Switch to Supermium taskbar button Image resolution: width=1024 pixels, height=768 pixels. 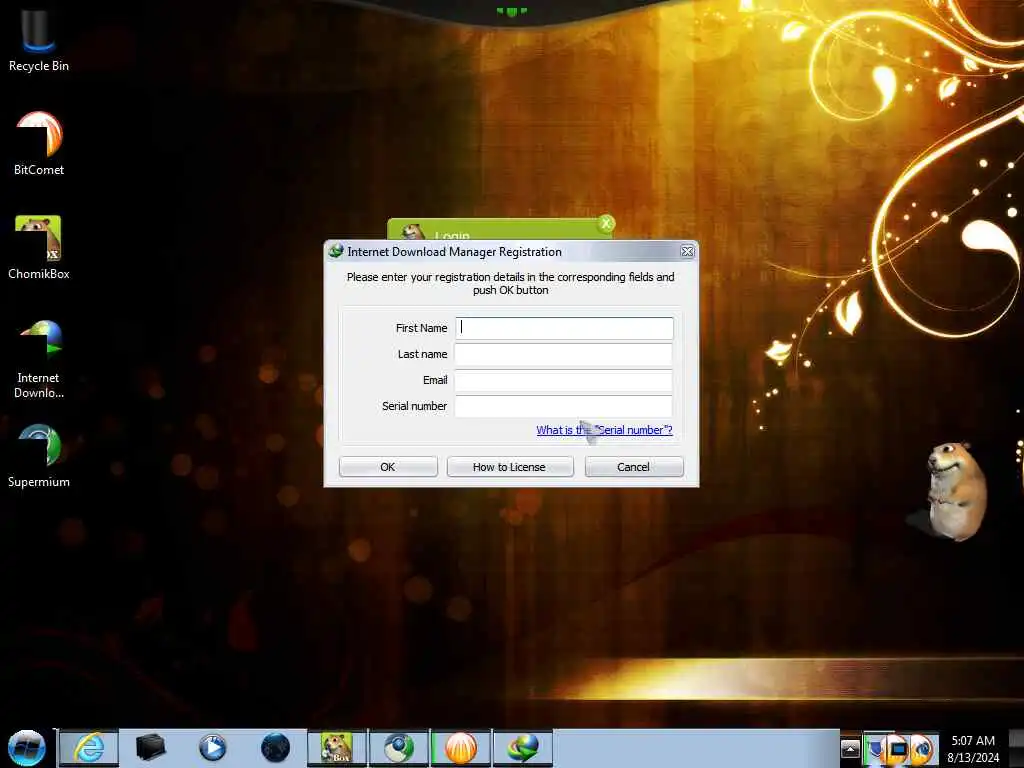(x=399, y=748)
